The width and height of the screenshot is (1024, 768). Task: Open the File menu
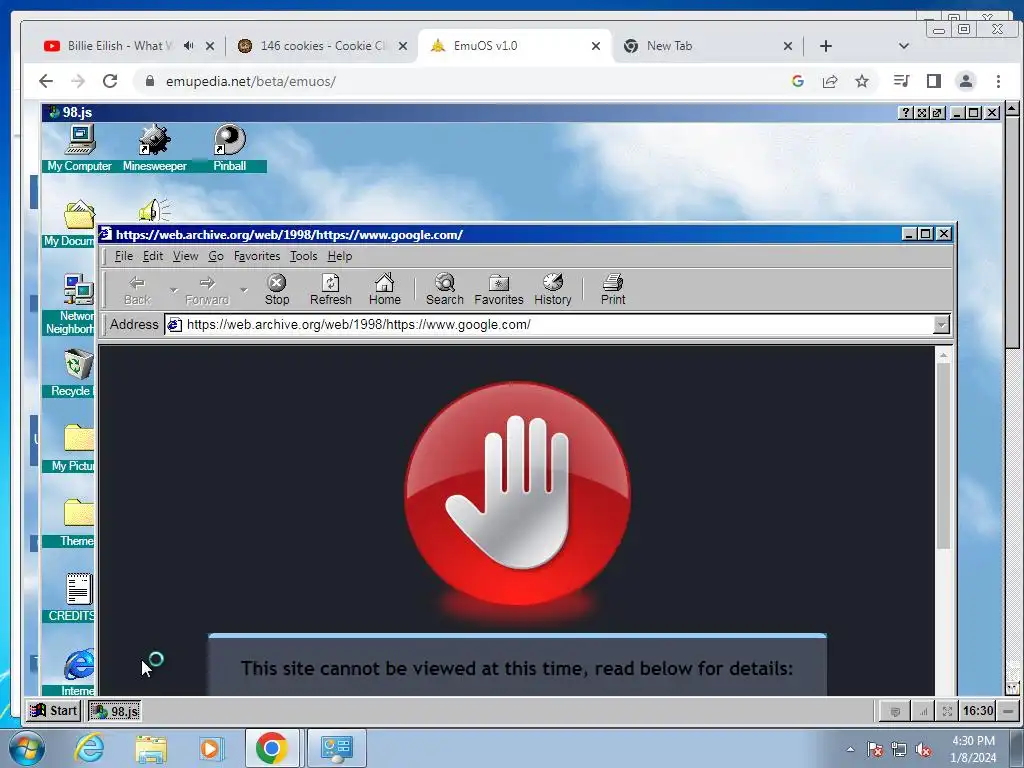[123, 256]
